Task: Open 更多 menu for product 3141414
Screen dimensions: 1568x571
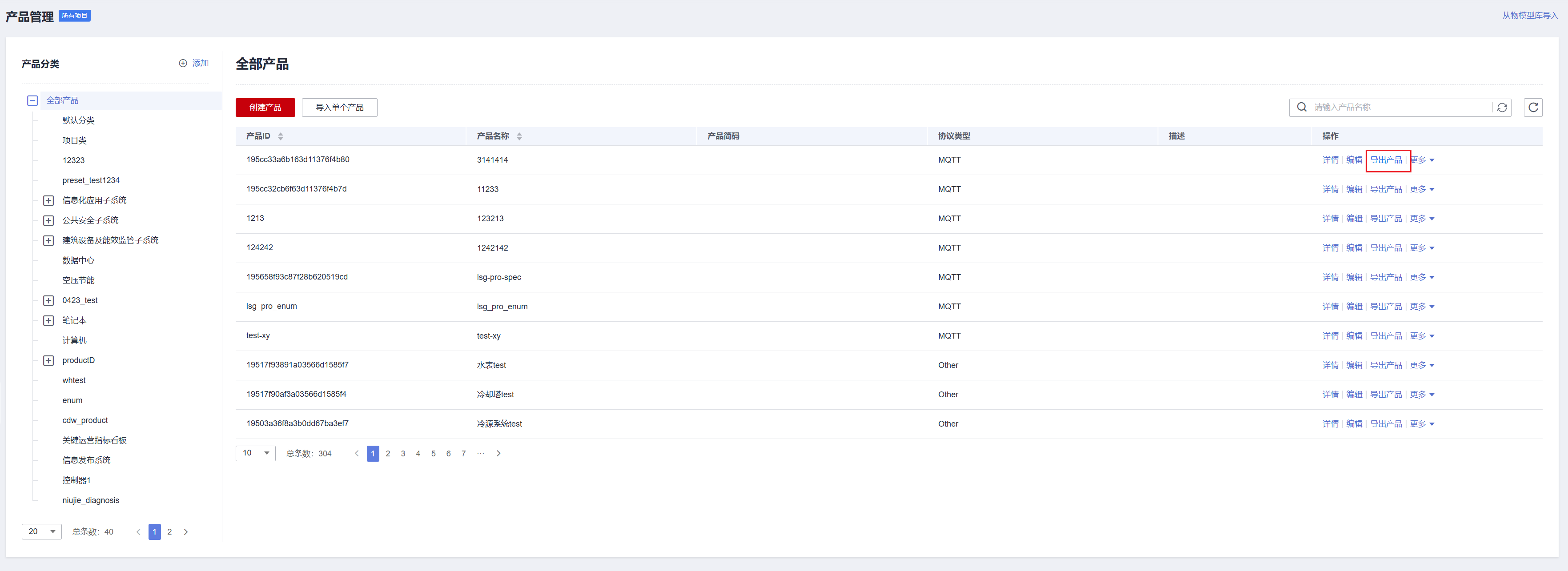Action: pyautogui.click(x=1422, y=160)
